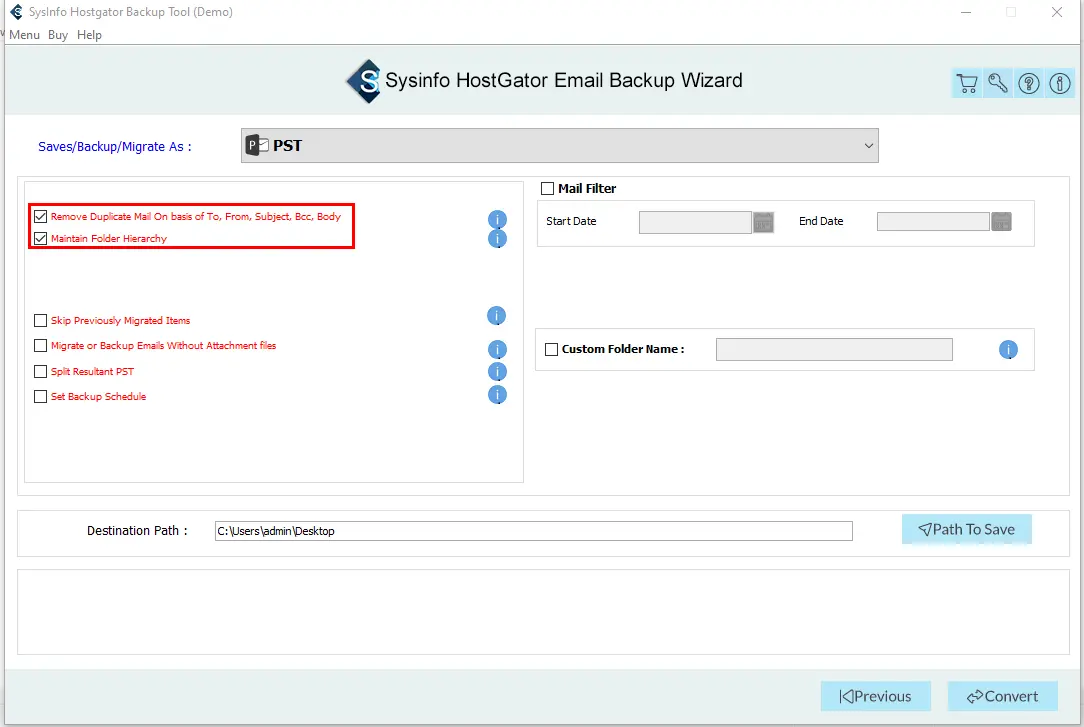
Task: Show info for Set Backup Schedule
Action: click(497, 395)
